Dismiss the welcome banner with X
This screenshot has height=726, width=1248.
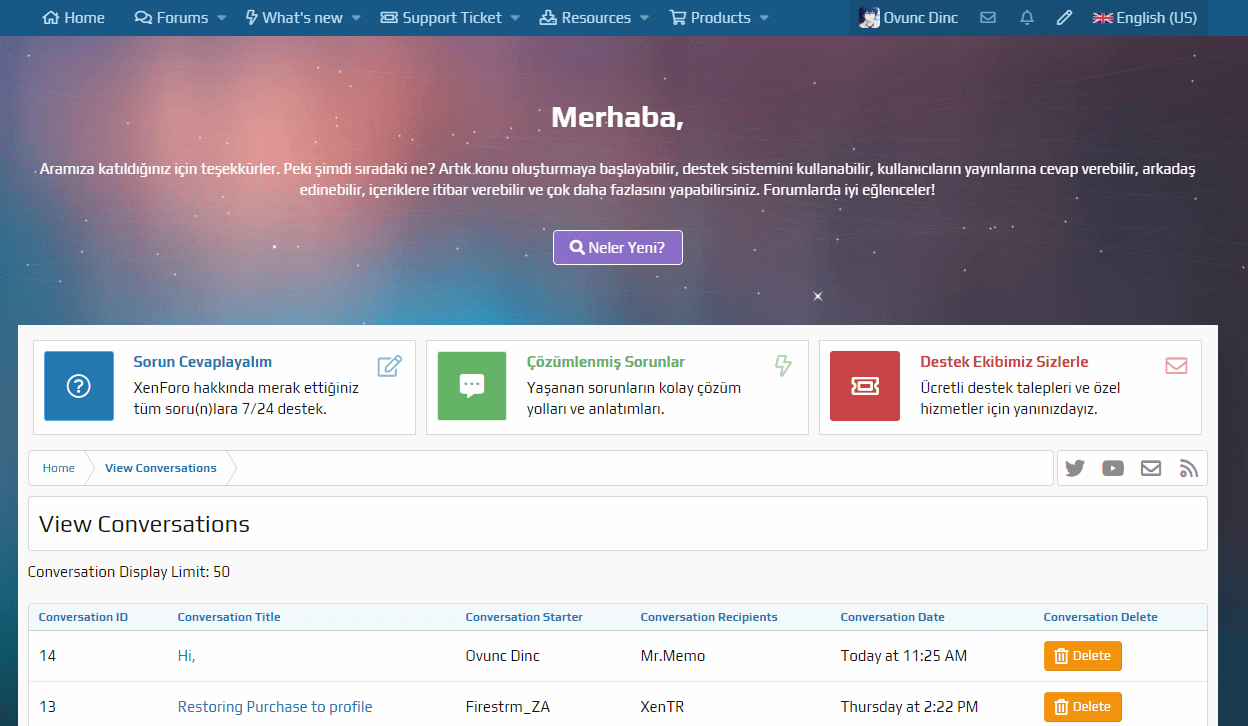click(818, 296)
